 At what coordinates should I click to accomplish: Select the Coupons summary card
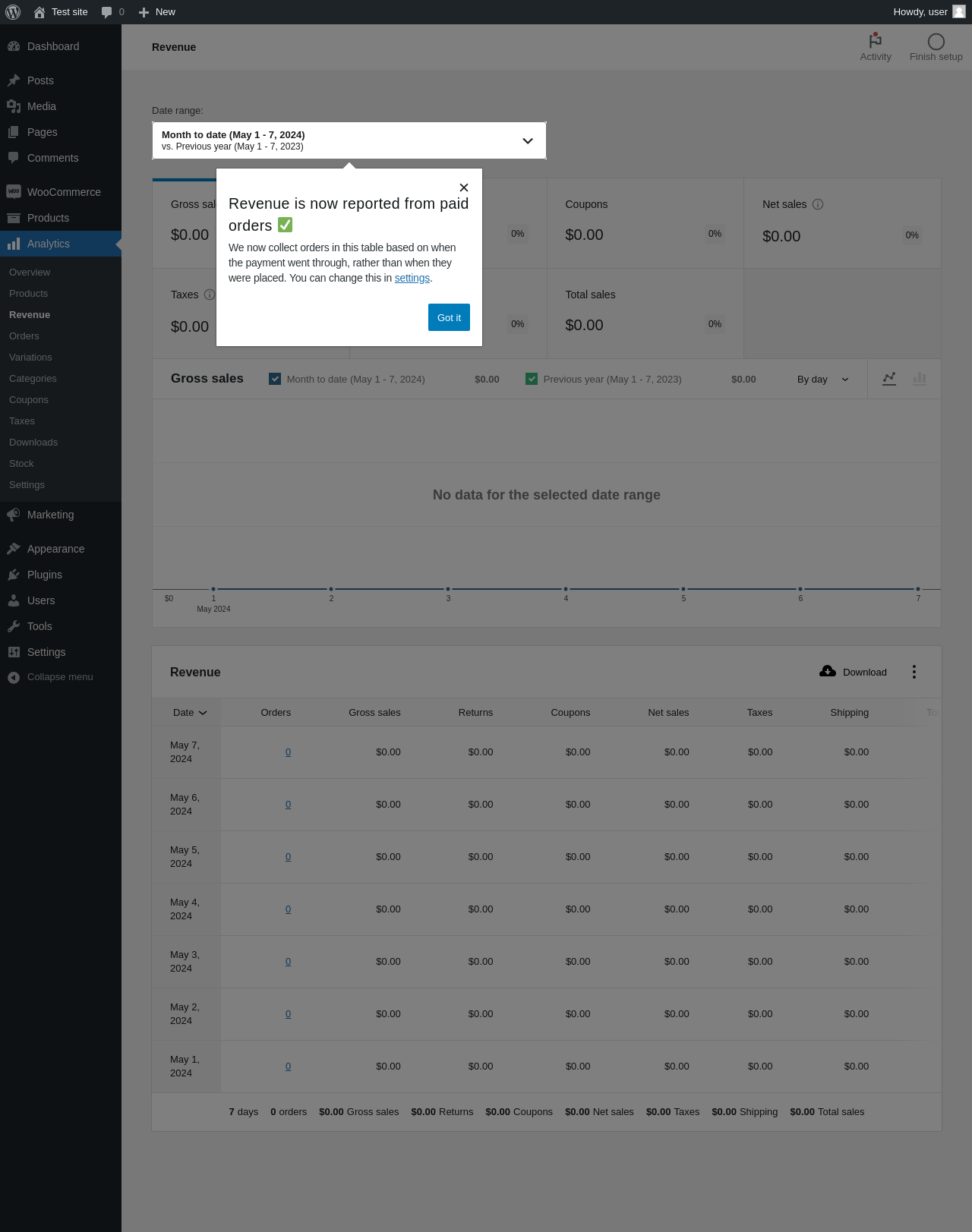[x=645, y=223]
